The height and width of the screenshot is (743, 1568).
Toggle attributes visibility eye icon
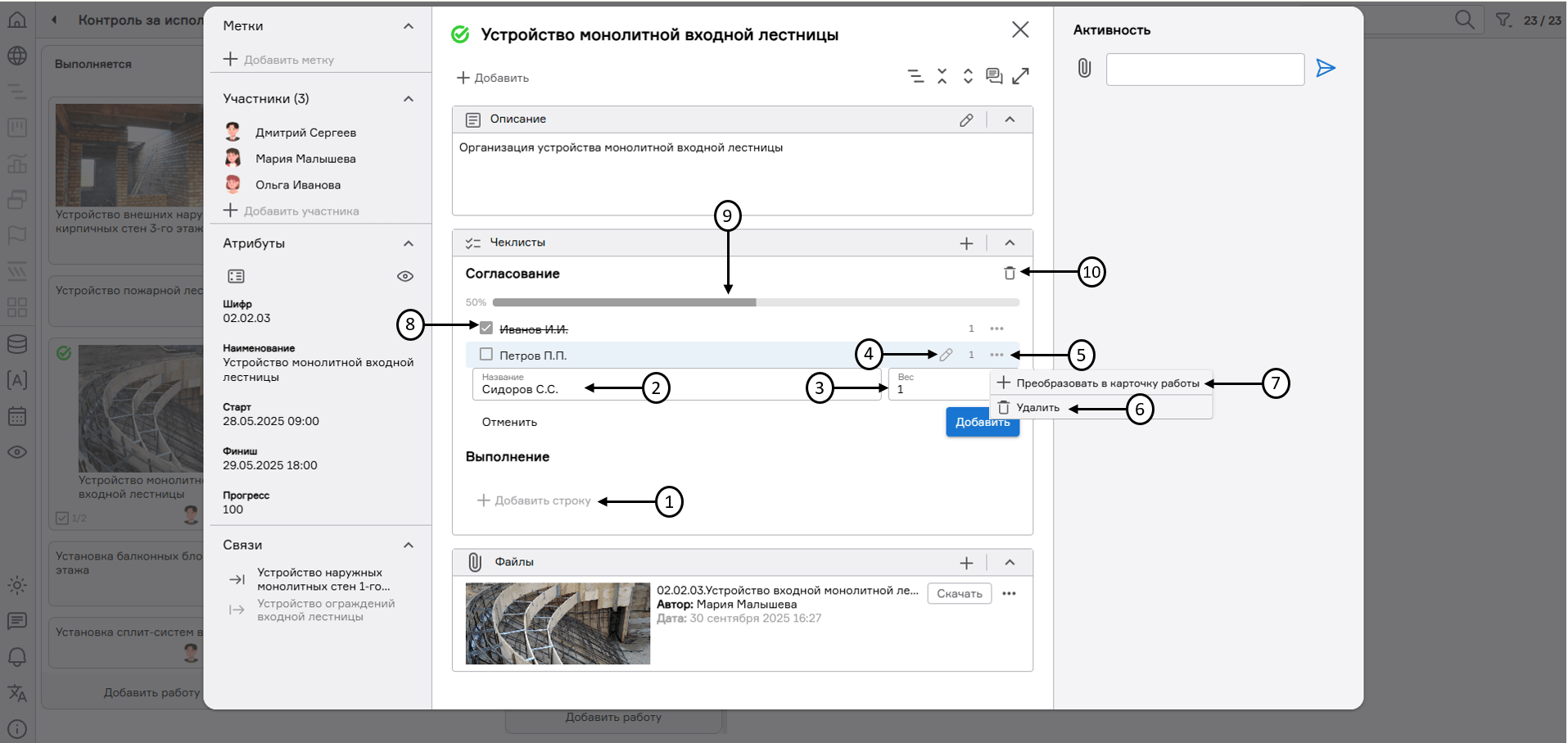pyautogui.click(x=404, y=277)
